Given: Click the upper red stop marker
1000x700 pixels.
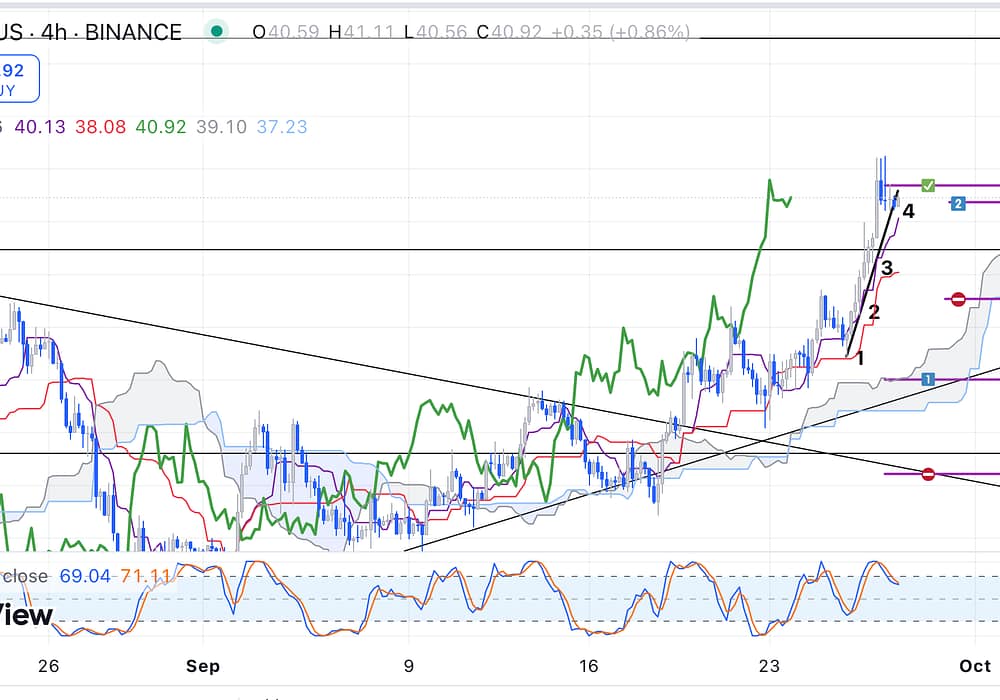Looking at the screenshot, I should (957, 299).
